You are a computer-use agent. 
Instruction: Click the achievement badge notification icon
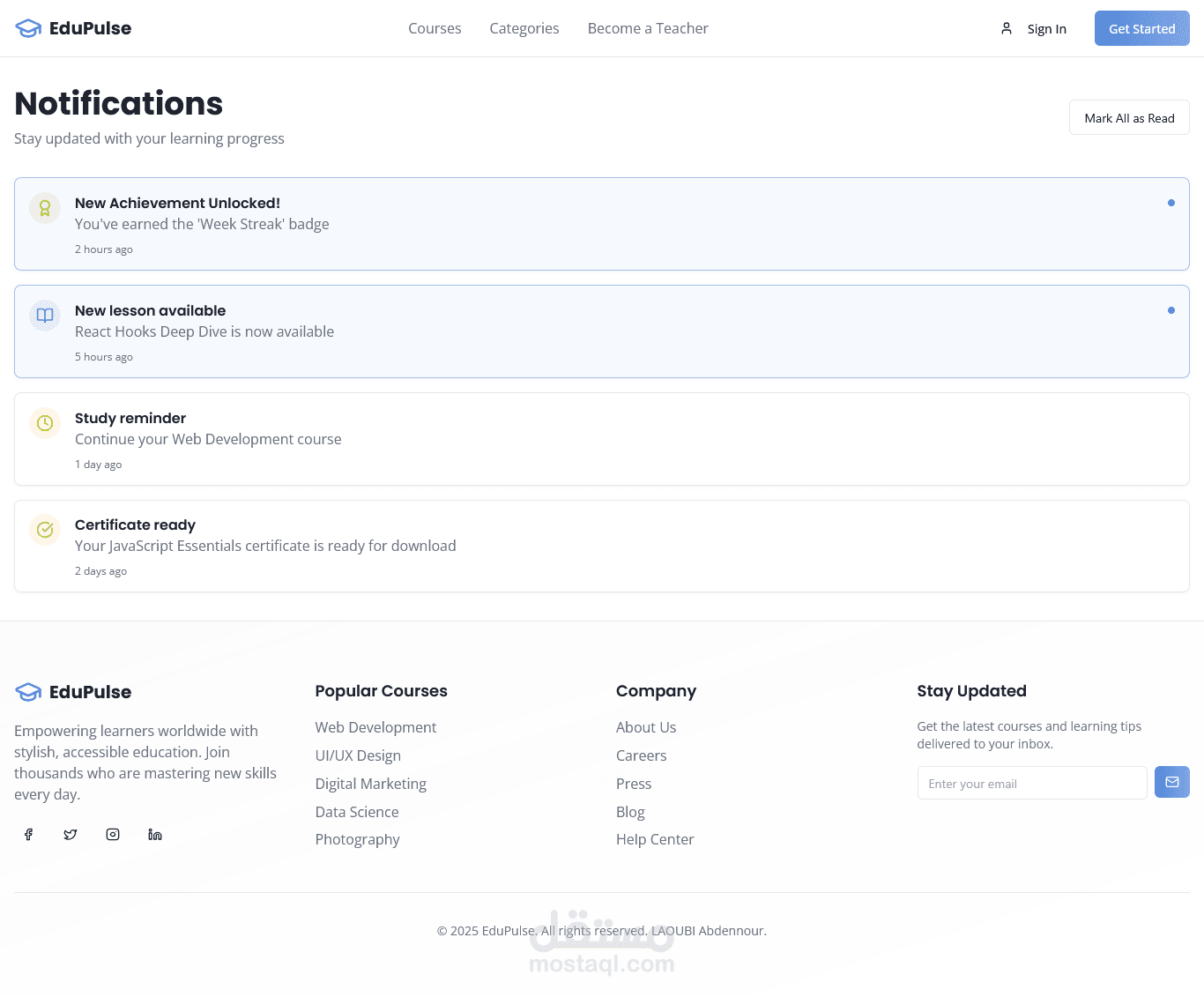[x=45, y=208]
